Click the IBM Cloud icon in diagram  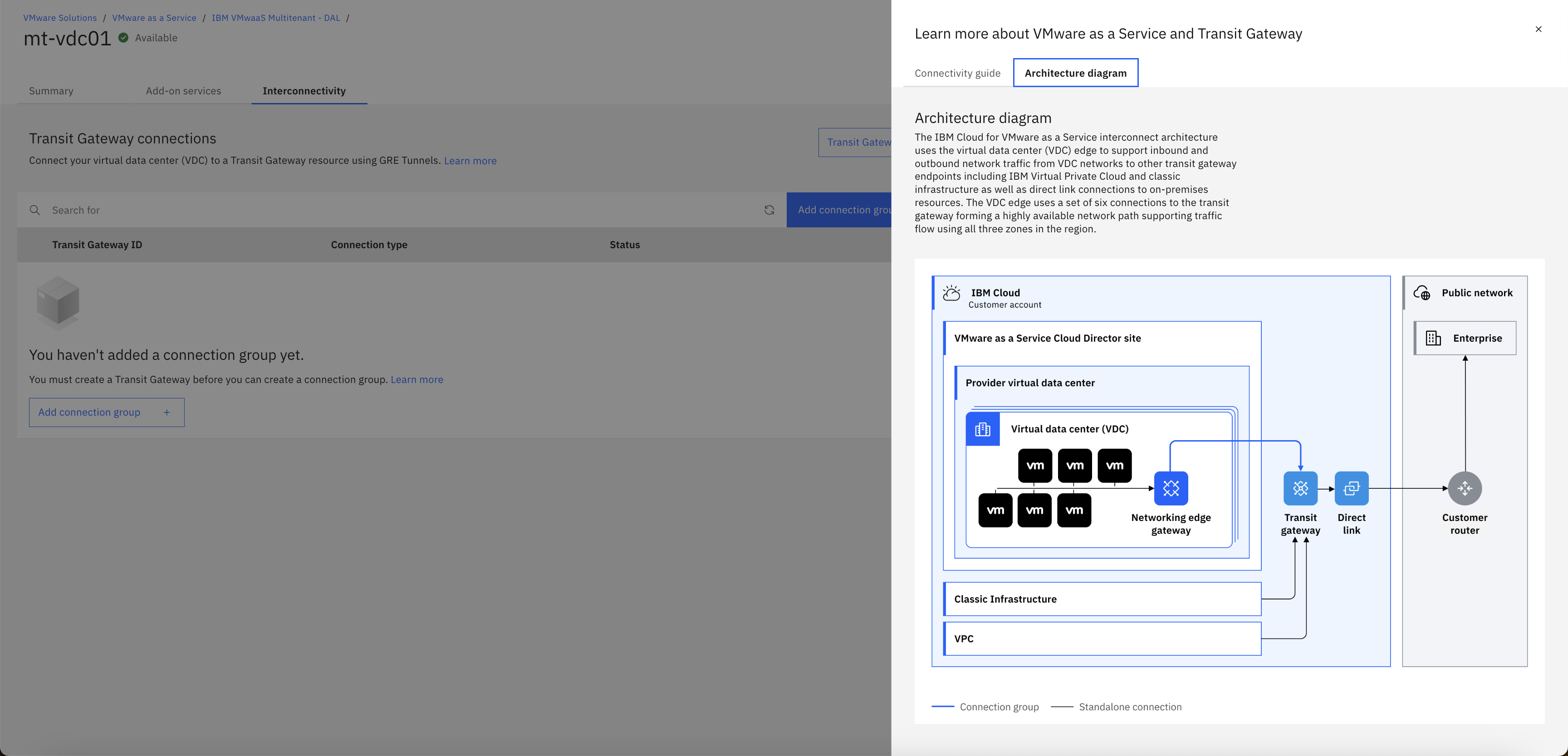tap(951, 294)
